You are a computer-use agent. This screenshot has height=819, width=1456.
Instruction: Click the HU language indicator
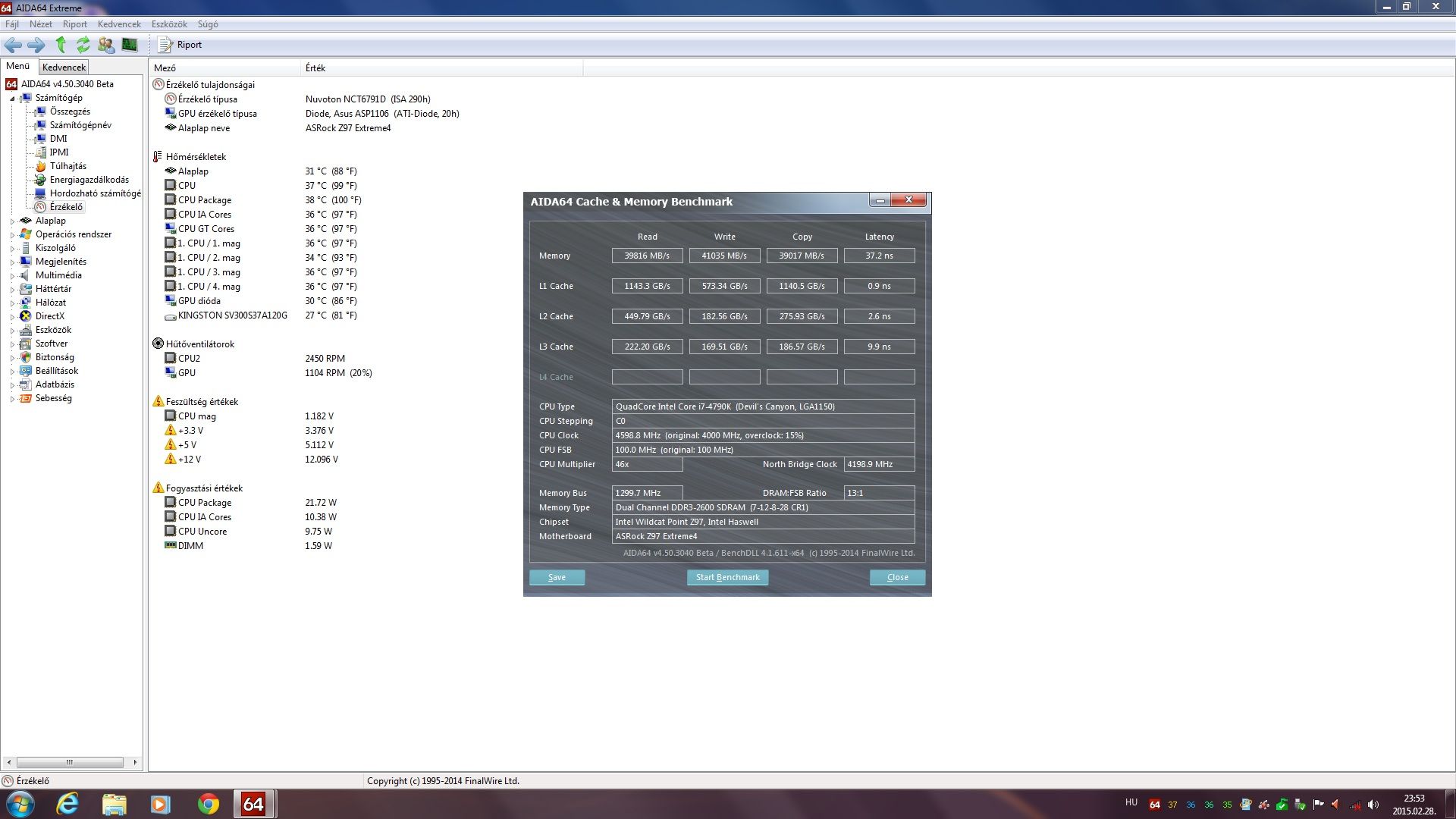click(1131, 802)
